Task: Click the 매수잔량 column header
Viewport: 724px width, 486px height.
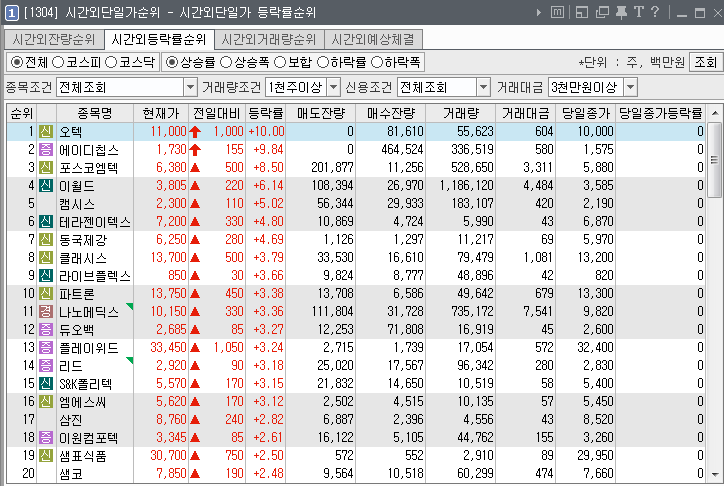Action: pos(391,113)
